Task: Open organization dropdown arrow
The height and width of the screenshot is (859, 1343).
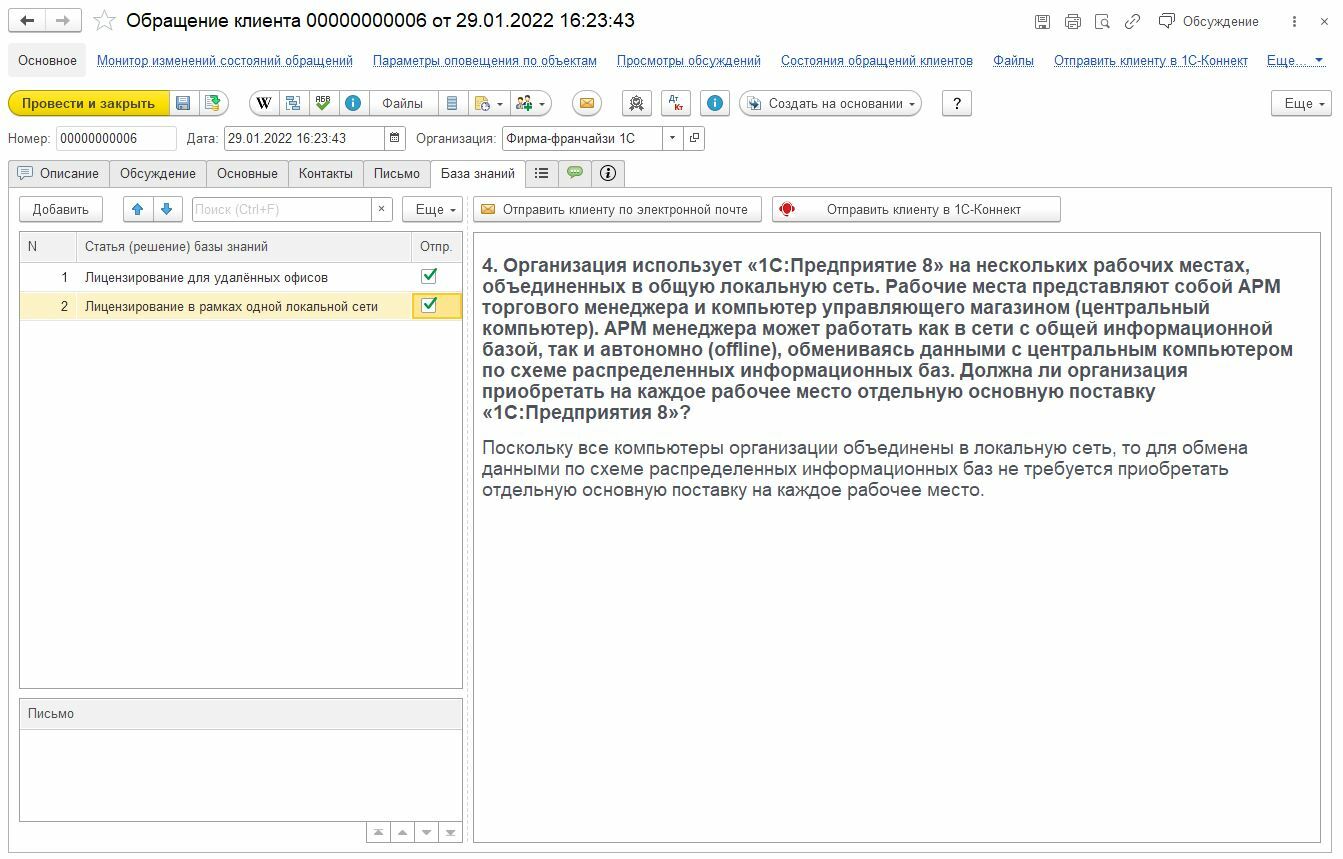Action: pyautogui.click(x=672, y=138)
